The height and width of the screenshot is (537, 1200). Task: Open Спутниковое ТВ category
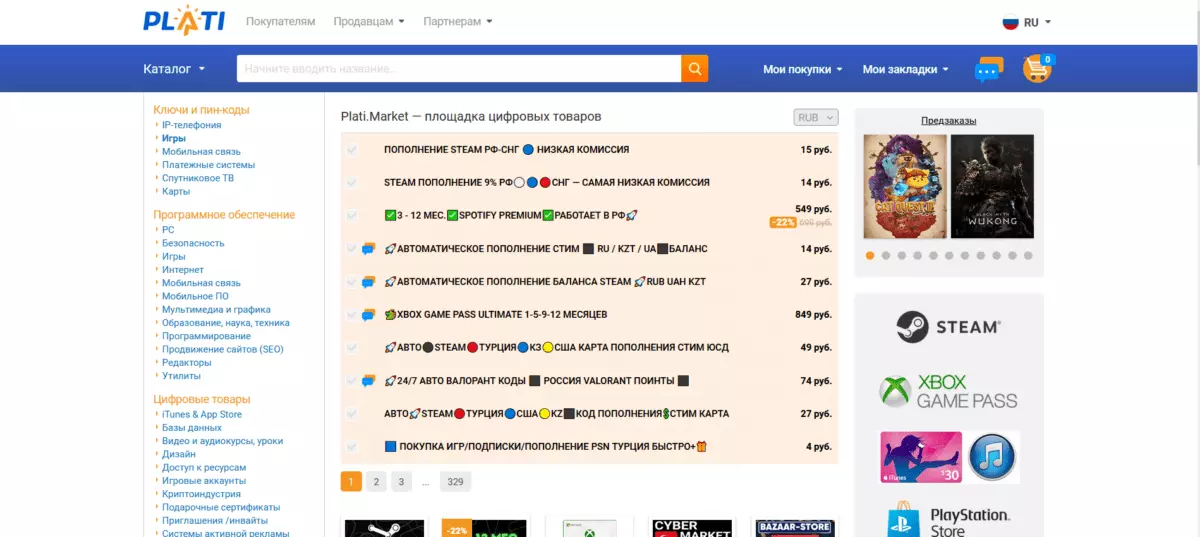[x=198, y=178]
